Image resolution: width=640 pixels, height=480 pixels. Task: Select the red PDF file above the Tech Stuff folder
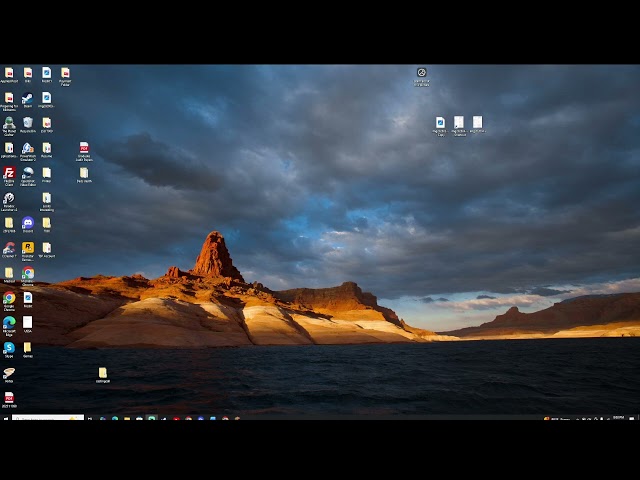(x=84, y=151)
